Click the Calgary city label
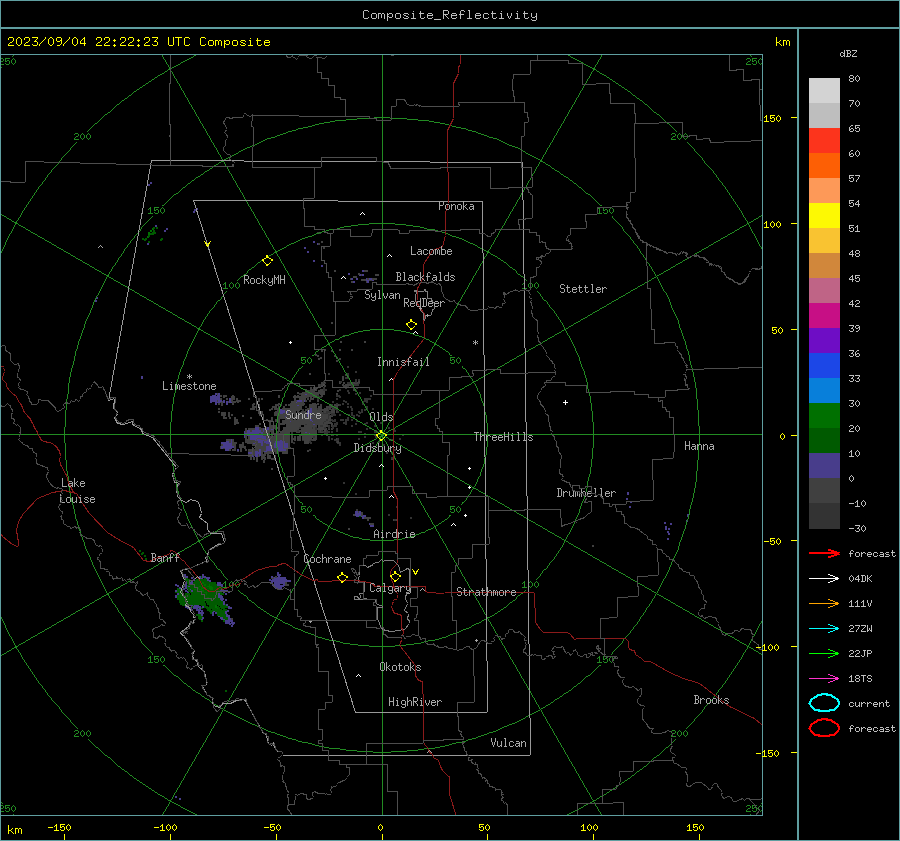 point(390,588)
